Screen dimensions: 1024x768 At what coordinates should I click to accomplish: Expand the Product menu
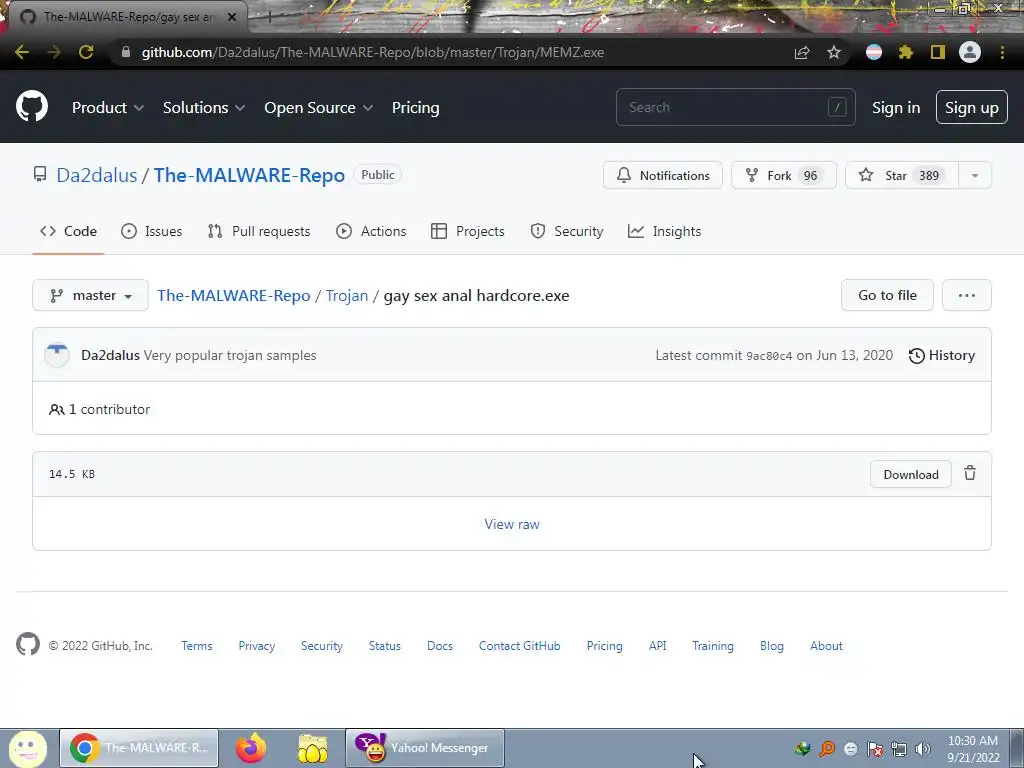(108, 108)
